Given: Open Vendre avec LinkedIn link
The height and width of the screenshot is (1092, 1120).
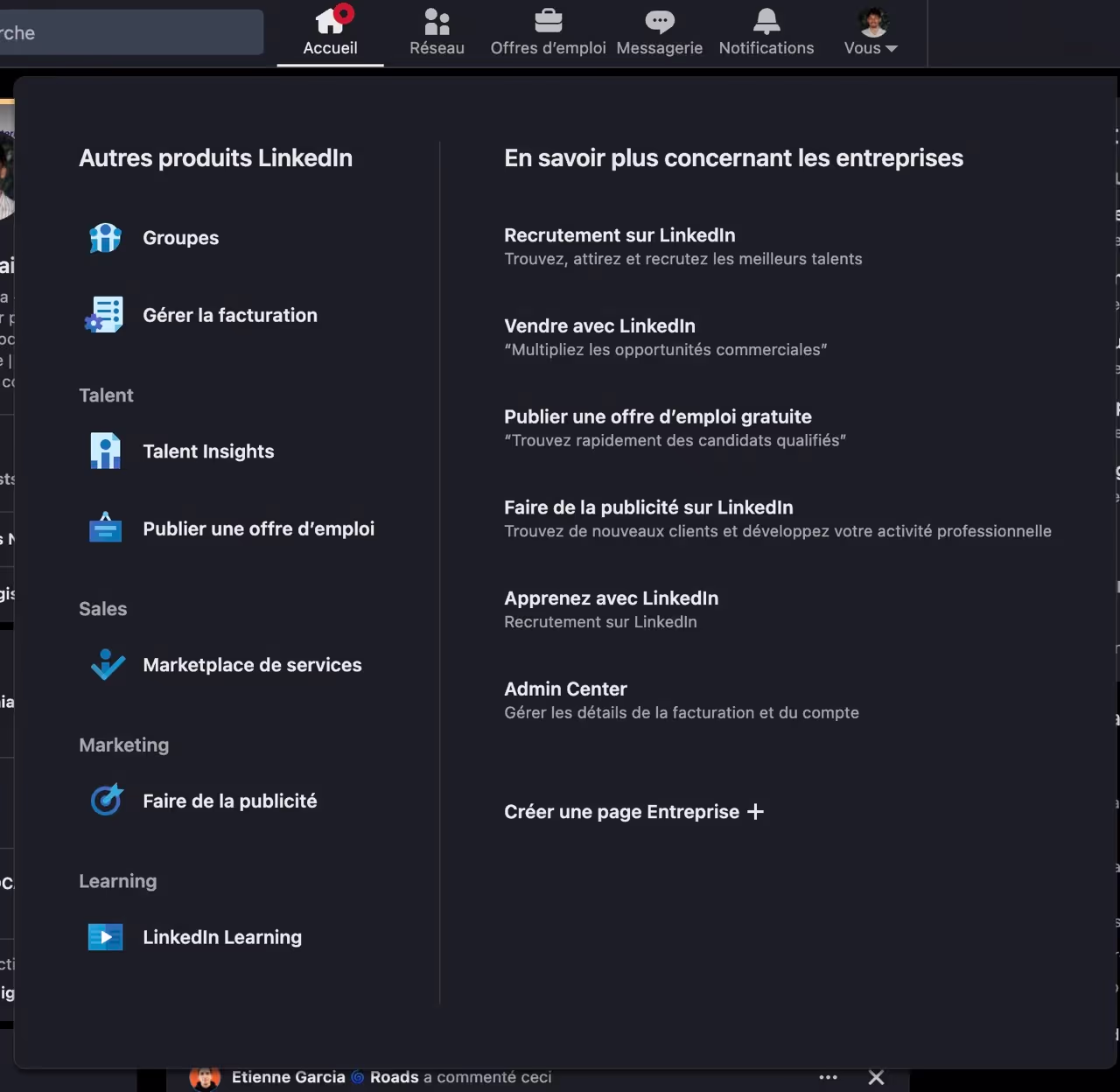Looking at the screenshot, I should (599, 326).
